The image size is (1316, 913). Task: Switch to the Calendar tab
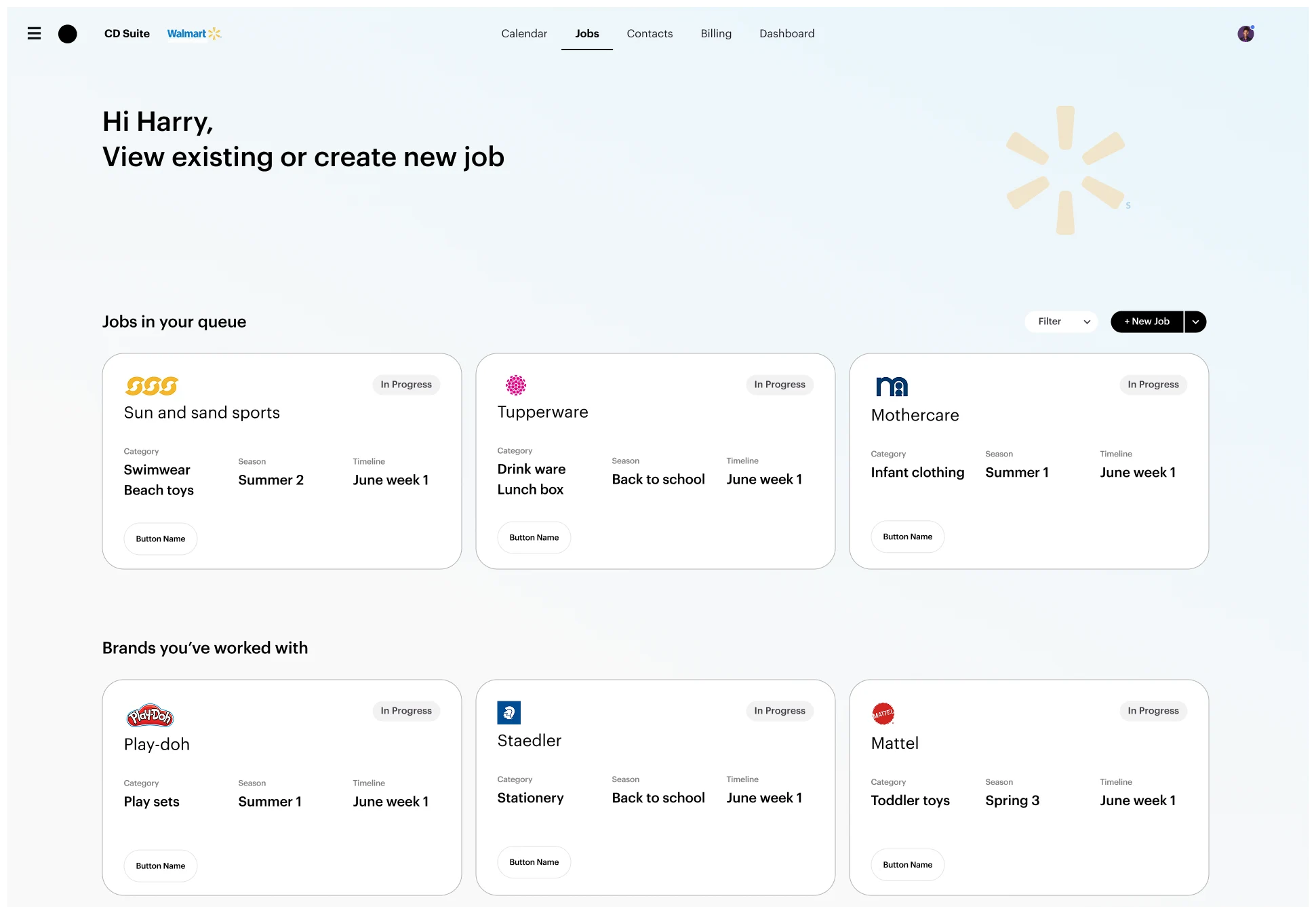(x=524, y=33)
